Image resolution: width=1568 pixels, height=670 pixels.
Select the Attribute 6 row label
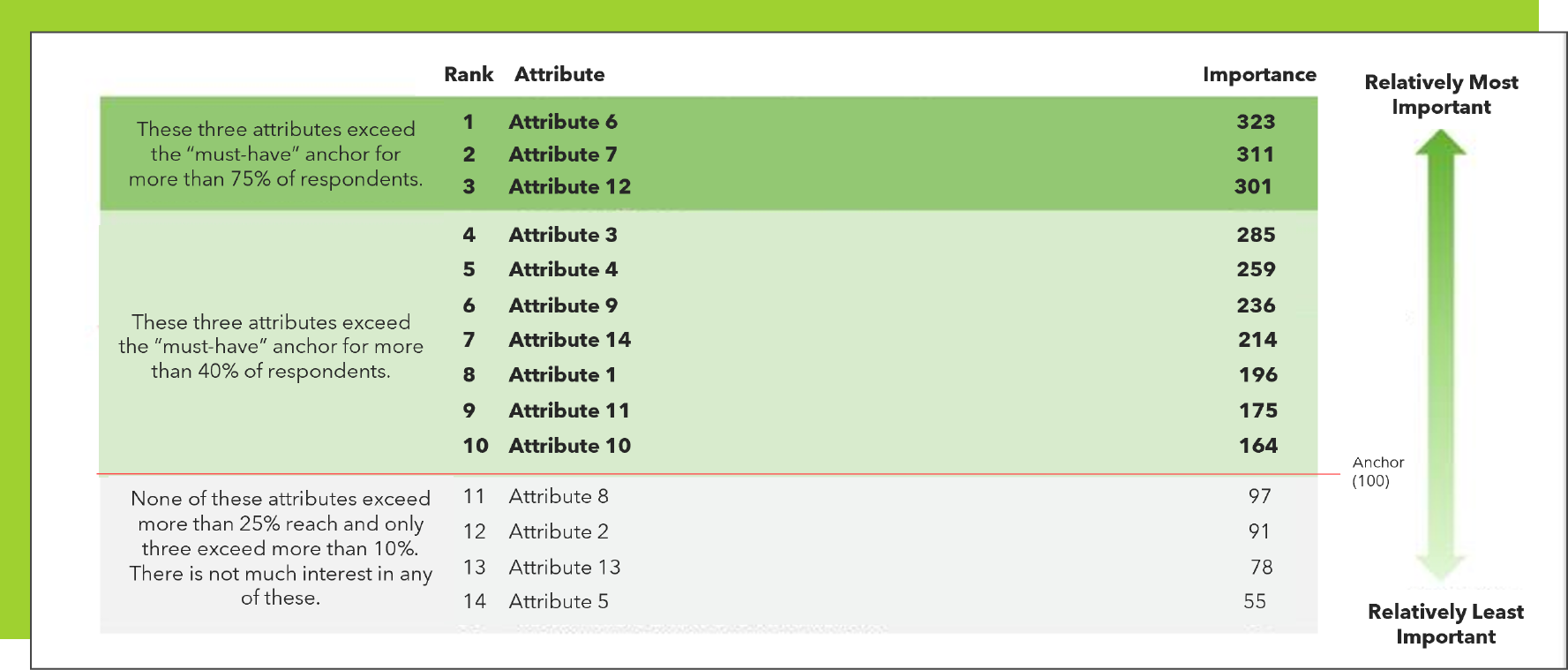[x=562, y=122]
